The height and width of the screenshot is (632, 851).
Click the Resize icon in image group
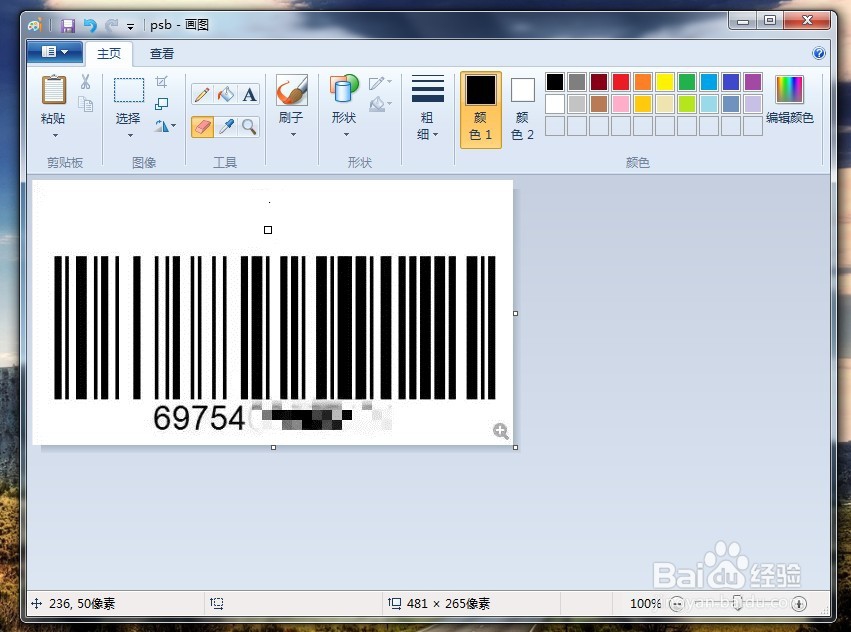(x=161, y=104)
